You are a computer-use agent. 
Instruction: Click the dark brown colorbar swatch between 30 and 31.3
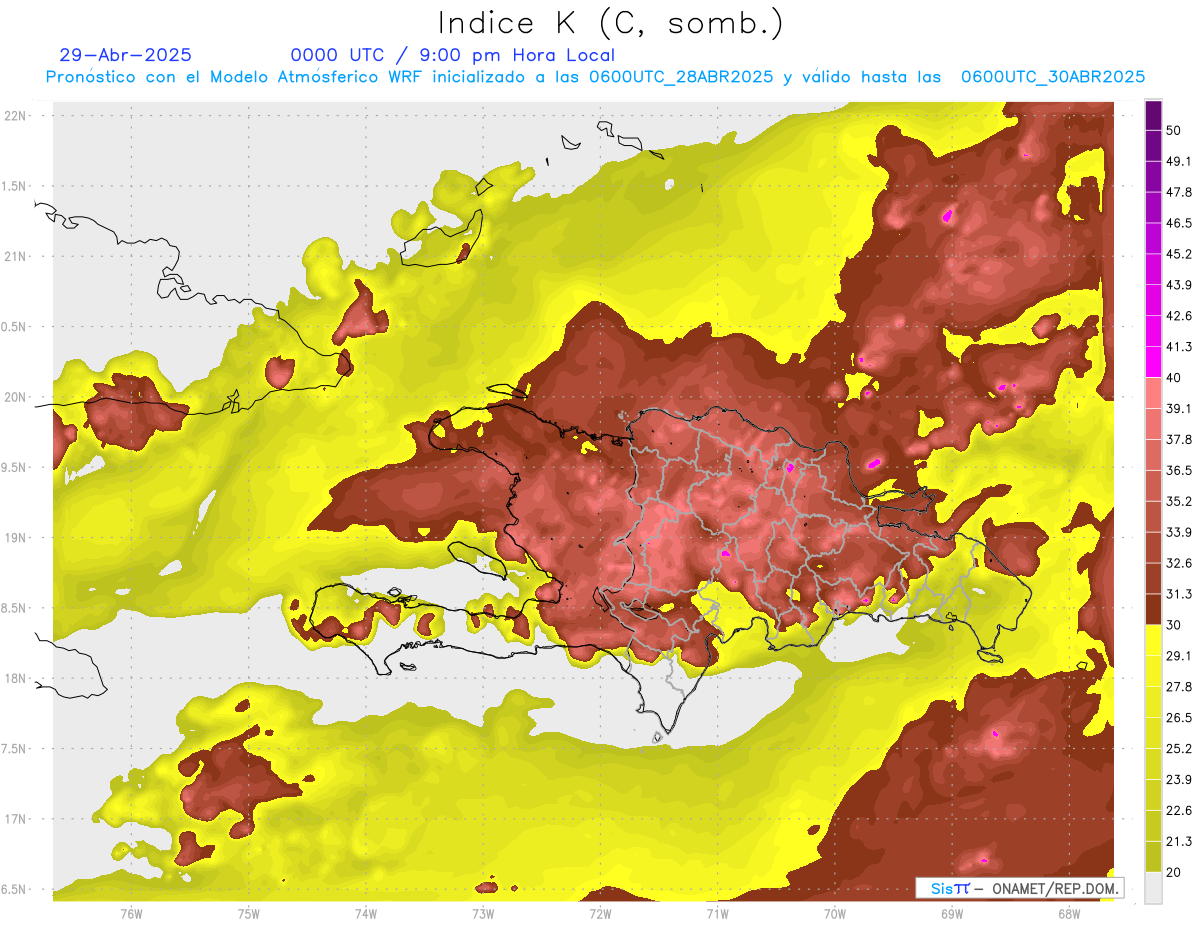point(1153,609)
